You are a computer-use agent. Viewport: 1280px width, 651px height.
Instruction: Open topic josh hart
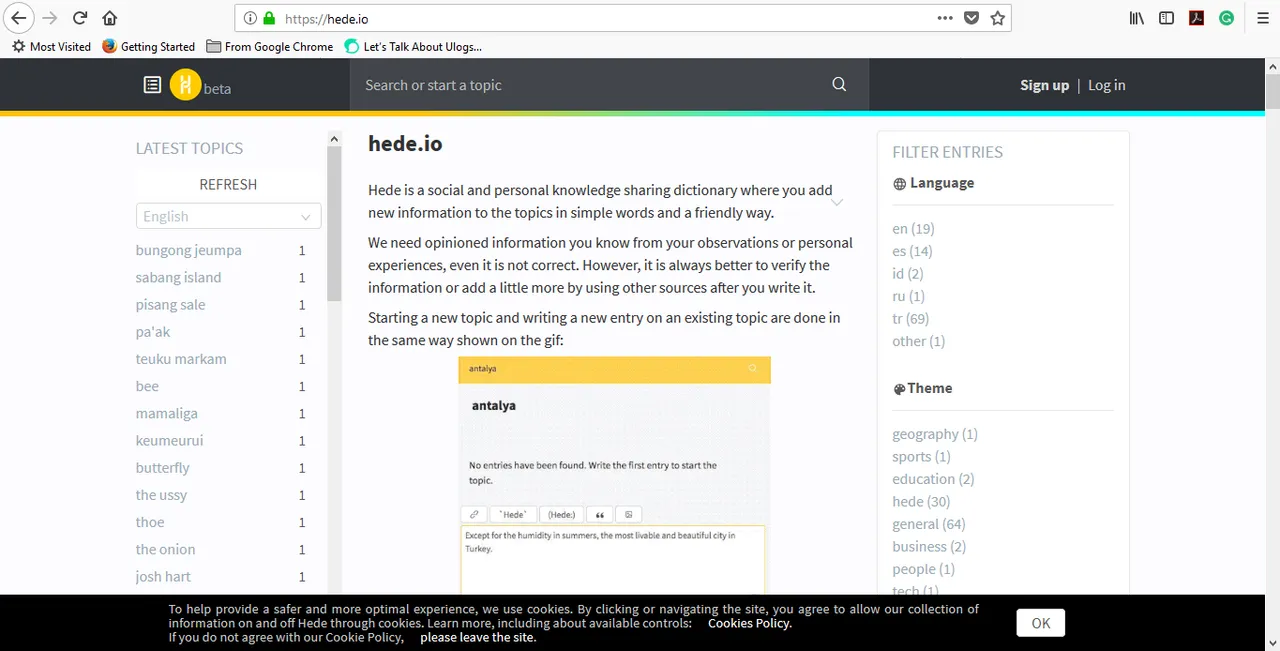(x=163, y=575)
